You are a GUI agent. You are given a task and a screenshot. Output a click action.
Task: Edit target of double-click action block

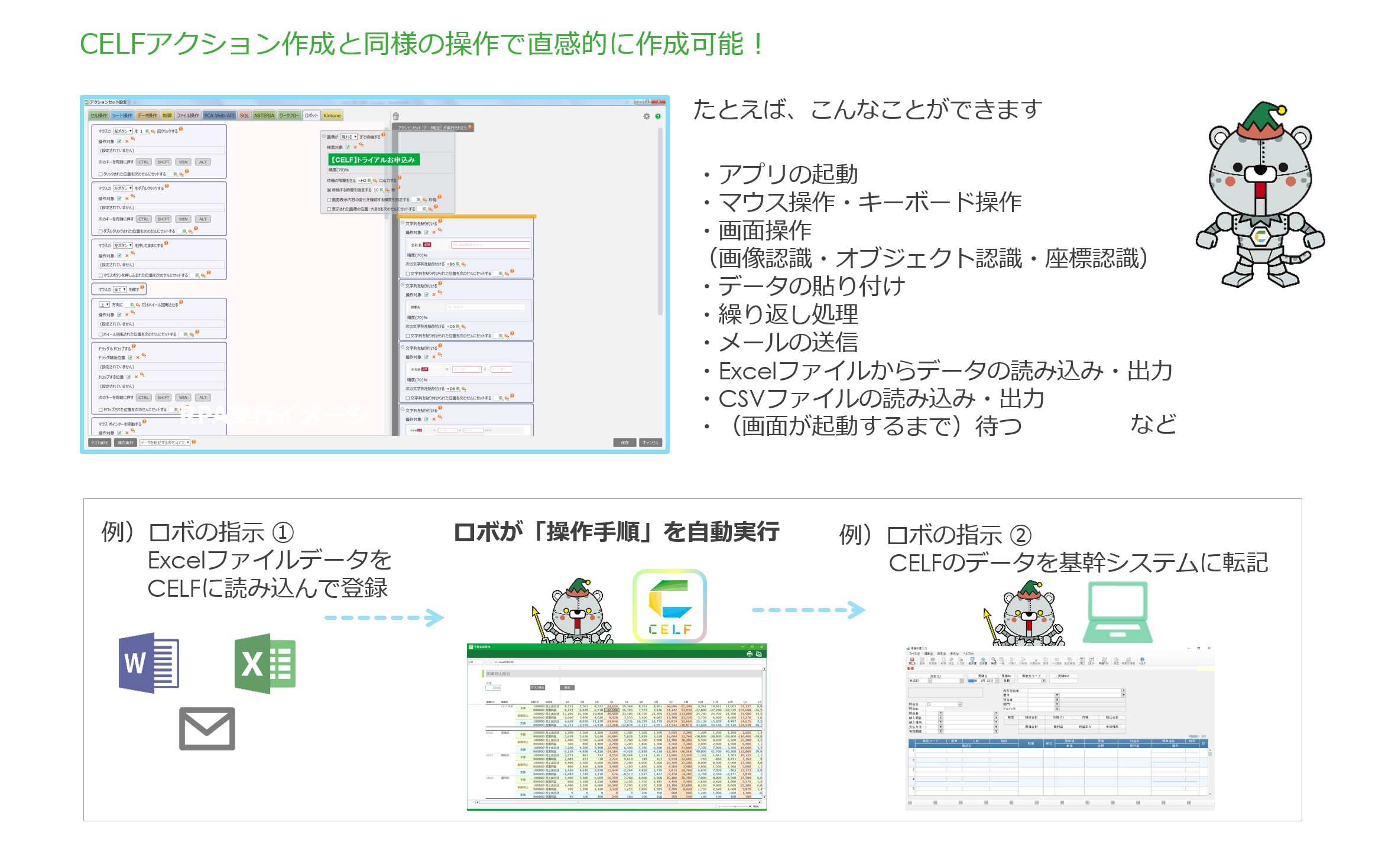point(119,199)
